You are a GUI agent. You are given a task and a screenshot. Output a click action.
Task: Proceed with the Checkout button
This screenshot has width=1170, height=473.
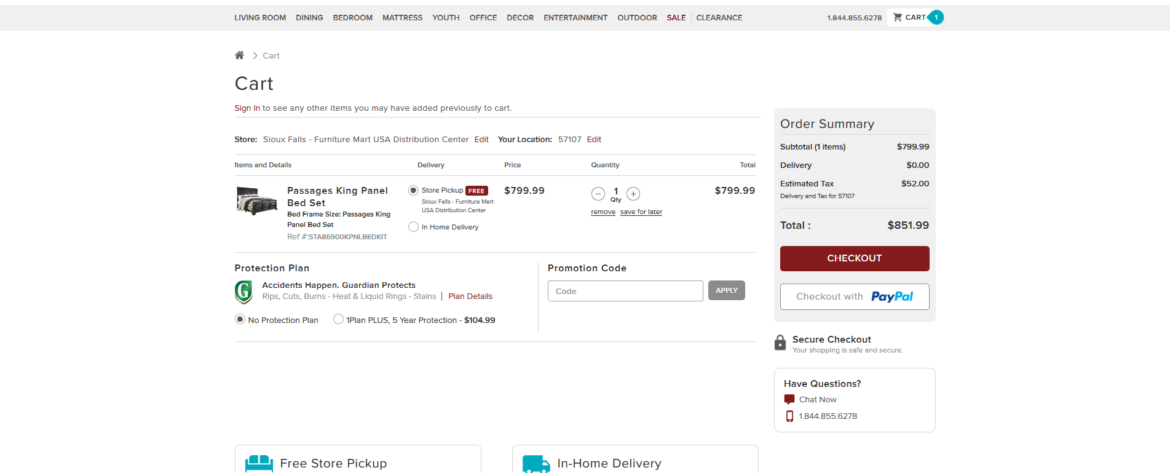coord(854,258)
